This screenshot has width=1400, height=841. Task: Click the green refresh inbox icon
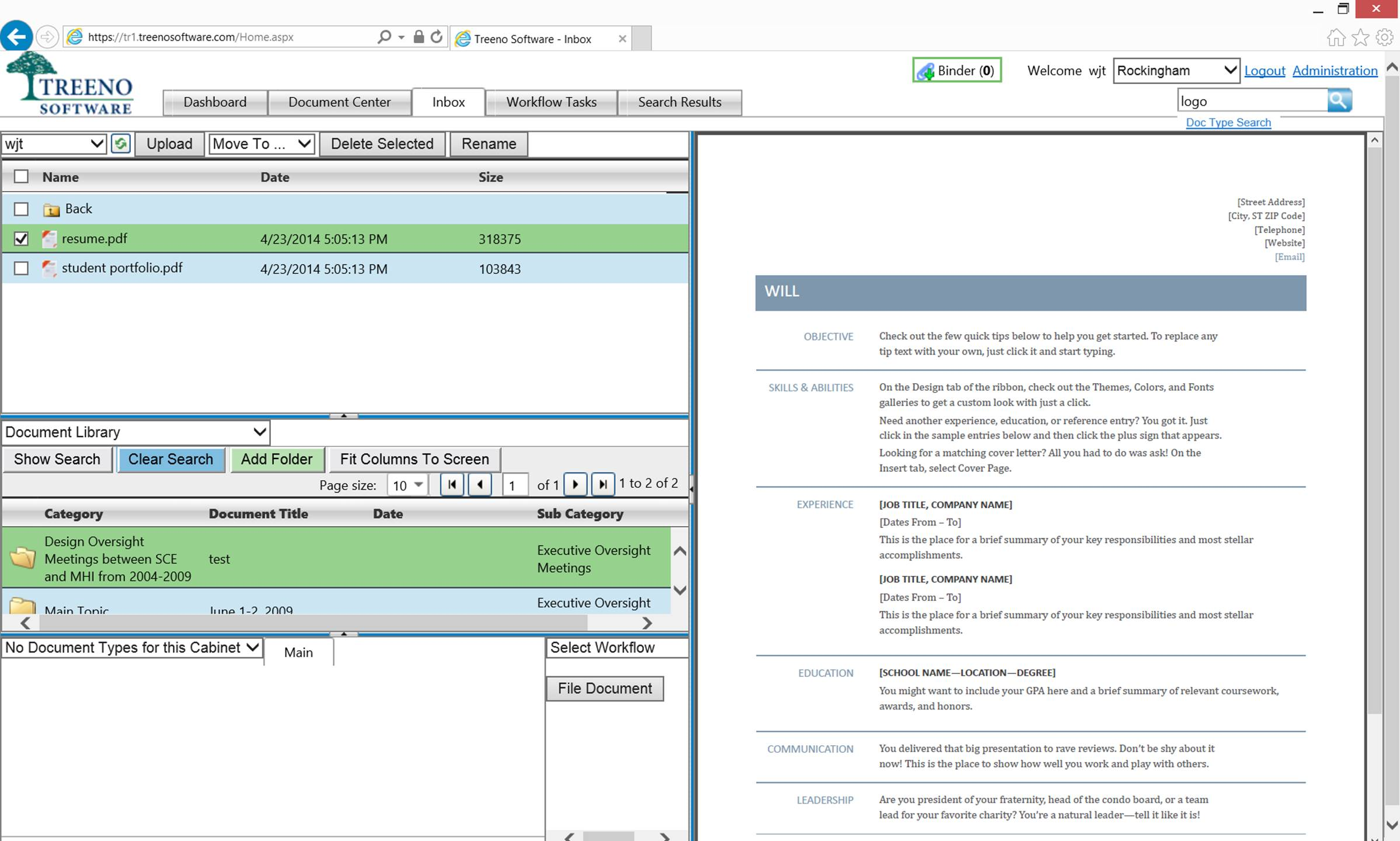[121, 144]
